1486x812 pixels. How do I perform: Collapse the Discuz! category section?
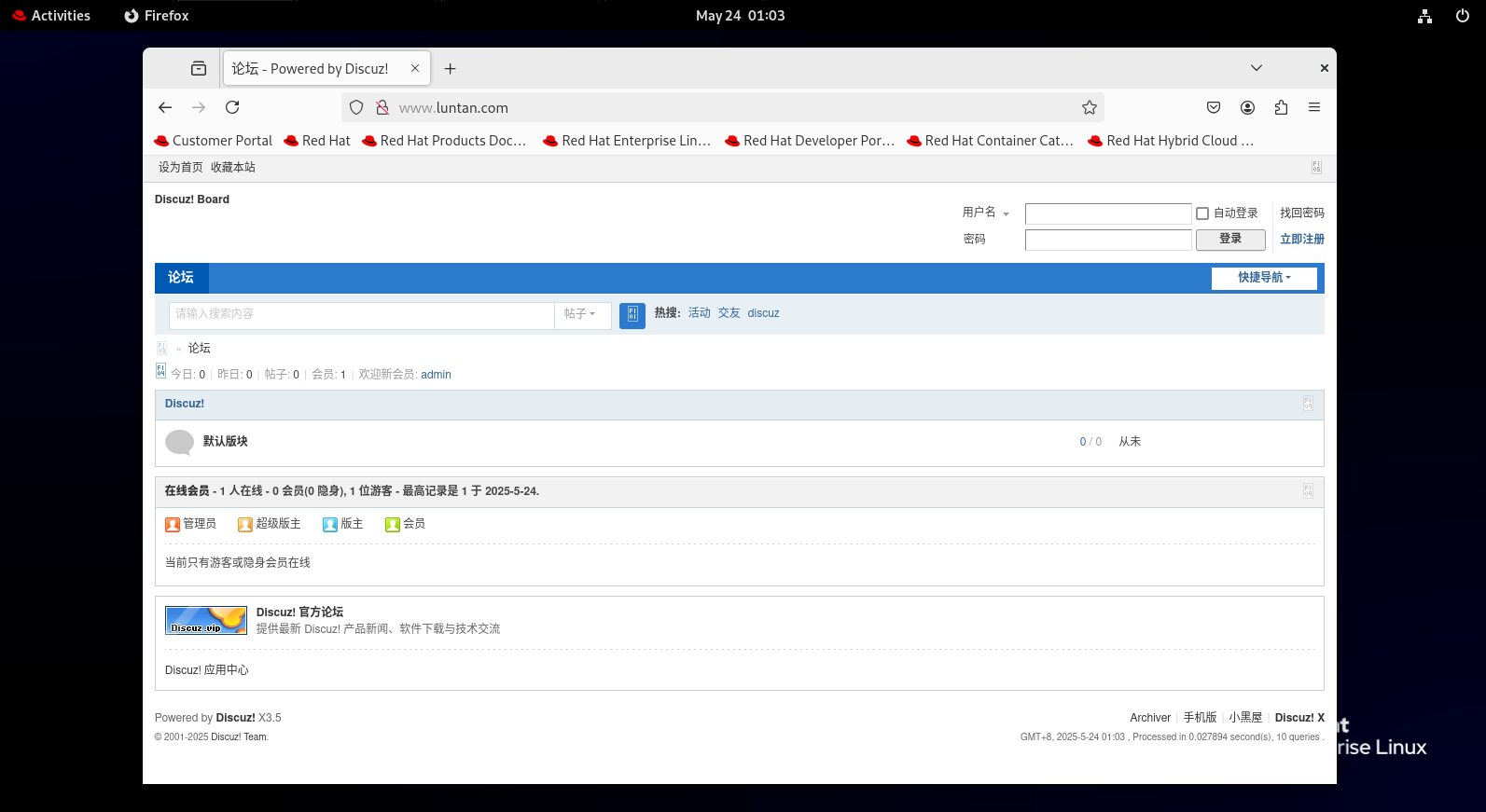pos(1308,404)
